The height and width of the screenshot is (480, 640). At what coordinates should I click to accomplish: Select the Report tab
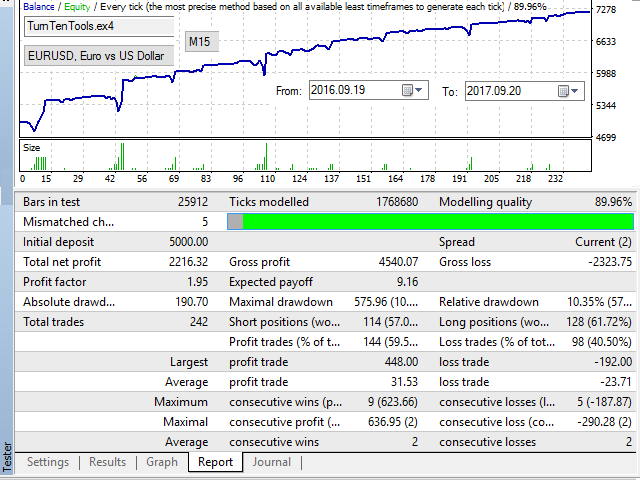click(x=216, y=462)
